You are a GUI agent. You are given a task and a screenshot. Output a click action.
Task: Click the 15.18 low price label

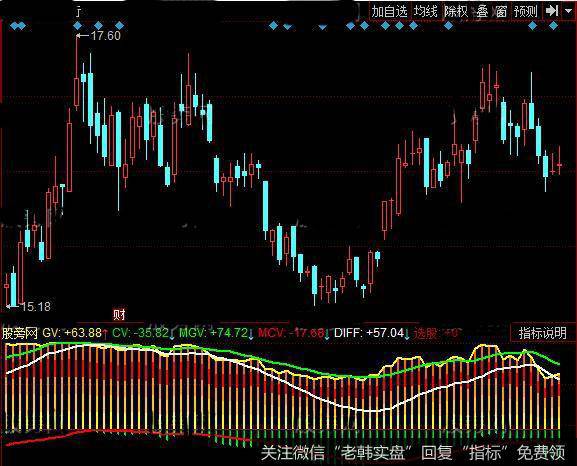[35, 306]
